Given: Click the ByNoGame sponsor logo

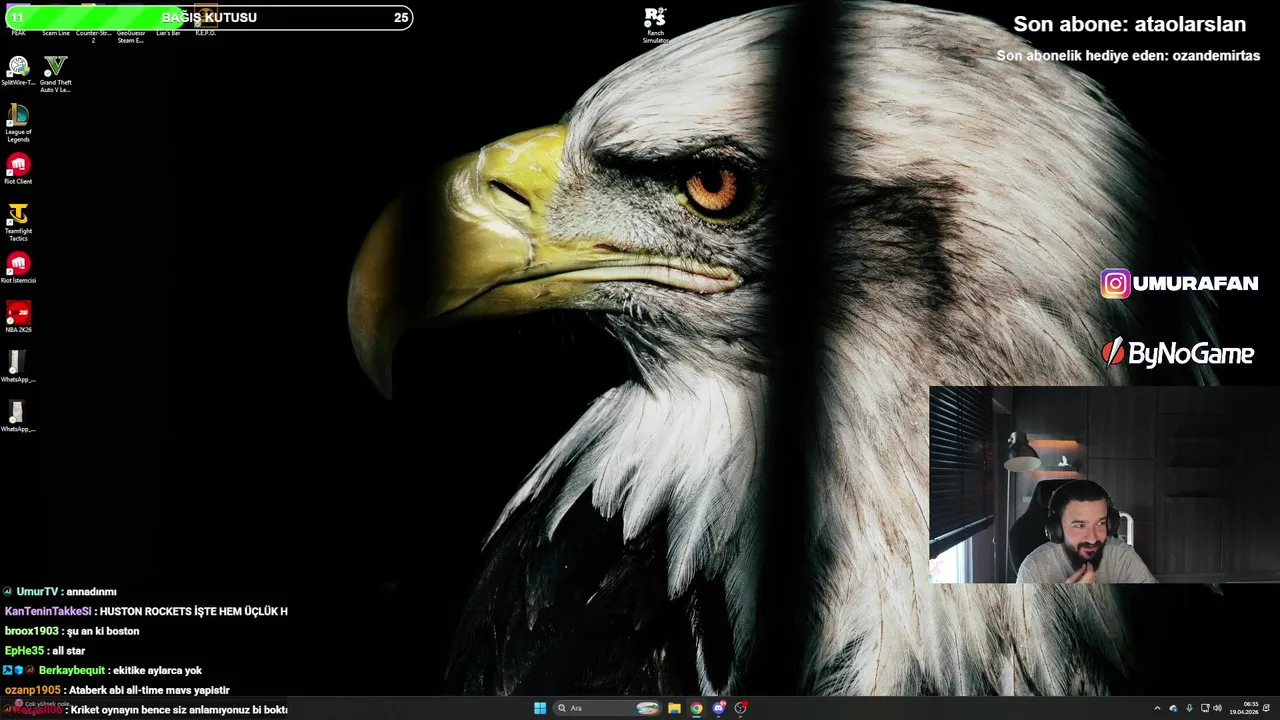Looking at the screenshot, I should 1177,353.
